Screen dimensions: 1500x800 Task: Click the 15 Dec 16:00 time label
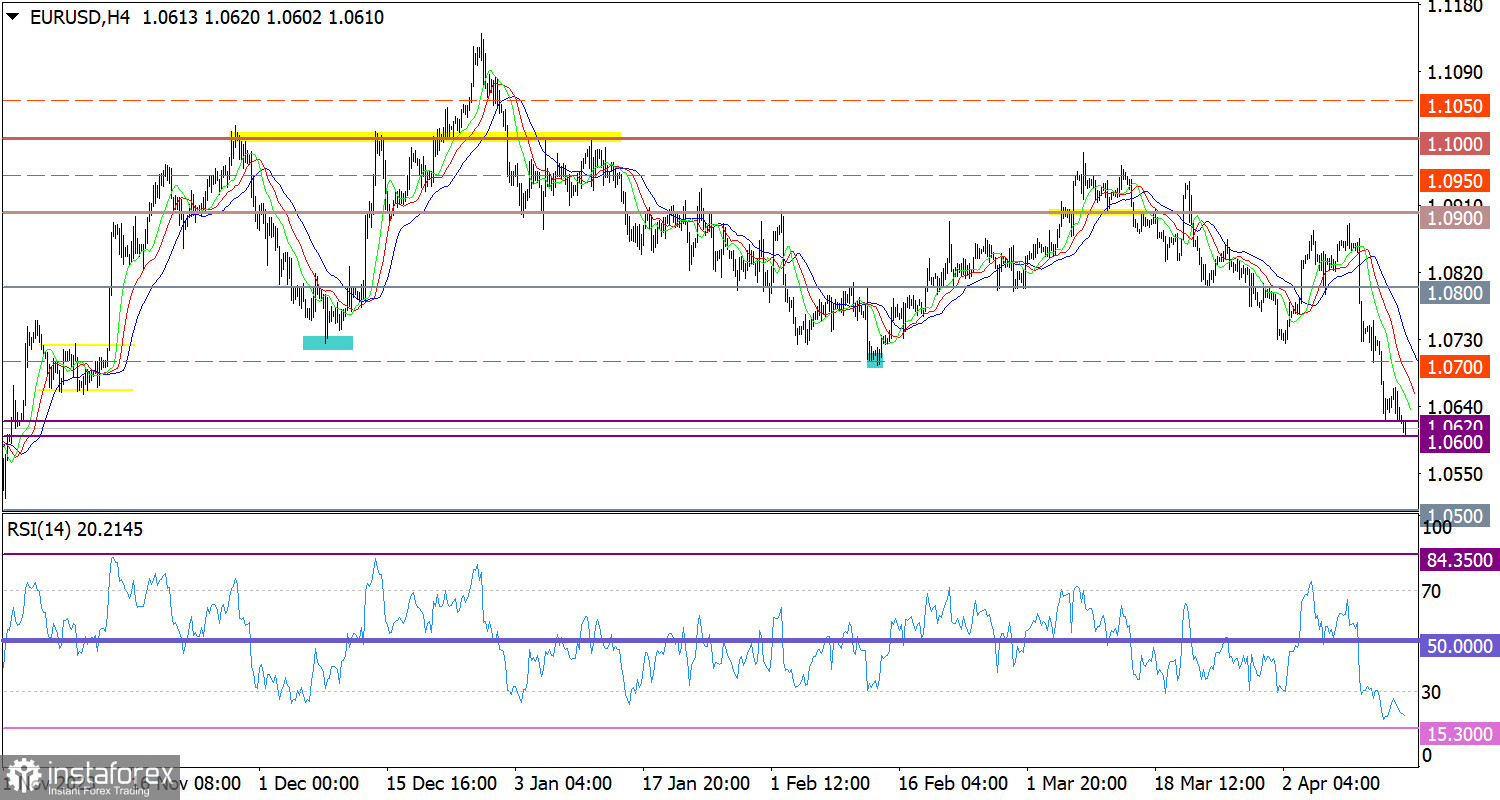point(441,782)
